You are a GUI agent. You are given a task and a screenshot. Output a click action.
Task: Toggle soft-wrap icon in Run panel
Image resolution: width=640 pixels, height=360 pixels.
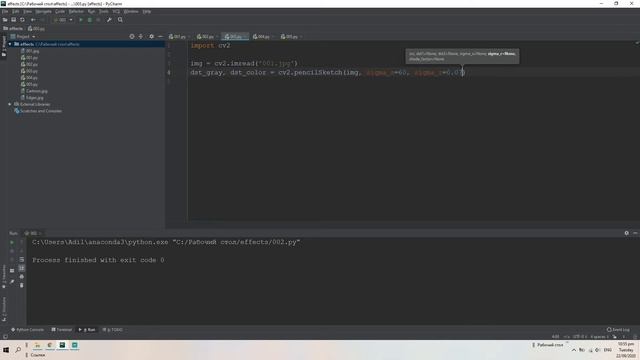click(x=22, y=259)
